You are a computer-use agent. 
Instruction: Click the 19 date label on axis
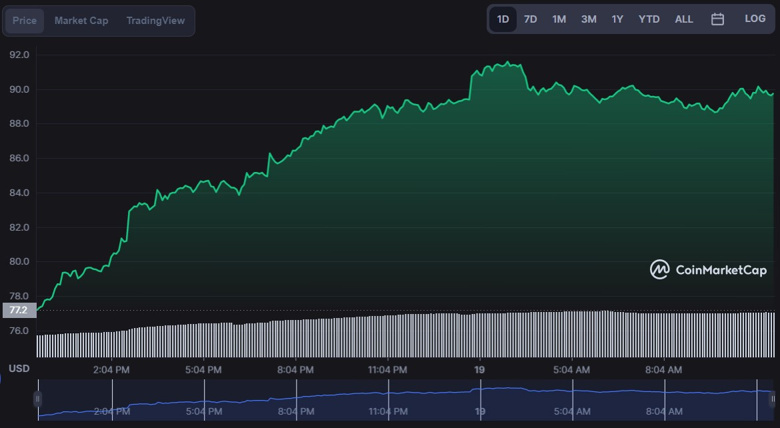pyautogui.click(x=480, y=370)
